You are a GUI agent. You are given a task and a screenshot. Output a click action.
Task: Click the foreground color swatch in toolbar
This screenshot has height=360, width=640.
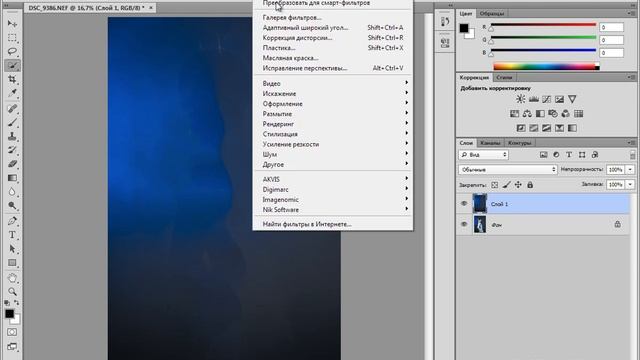pos(9,313)
